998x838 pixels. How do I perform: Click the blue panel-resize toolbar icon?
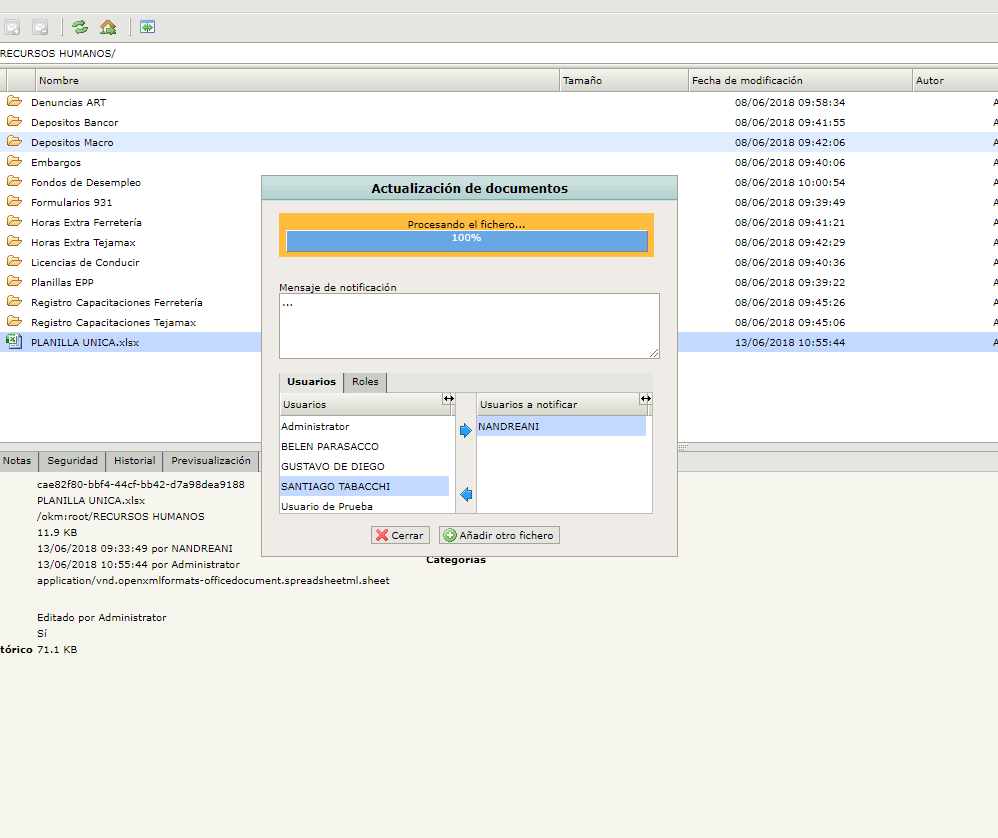tap(147, 27)
